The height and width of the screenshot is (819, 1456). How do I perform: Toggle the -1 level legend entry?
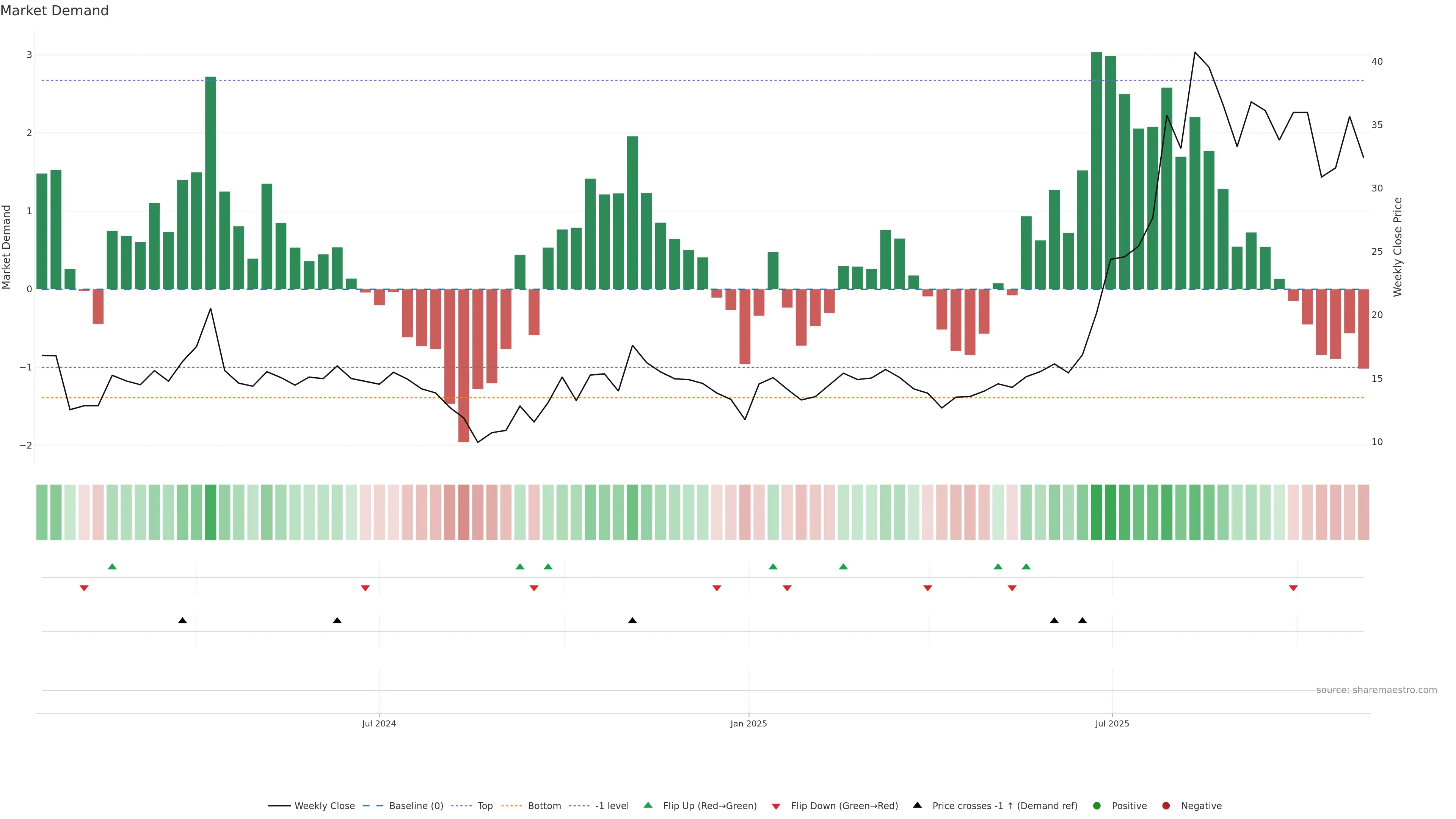tap(612, 805)
